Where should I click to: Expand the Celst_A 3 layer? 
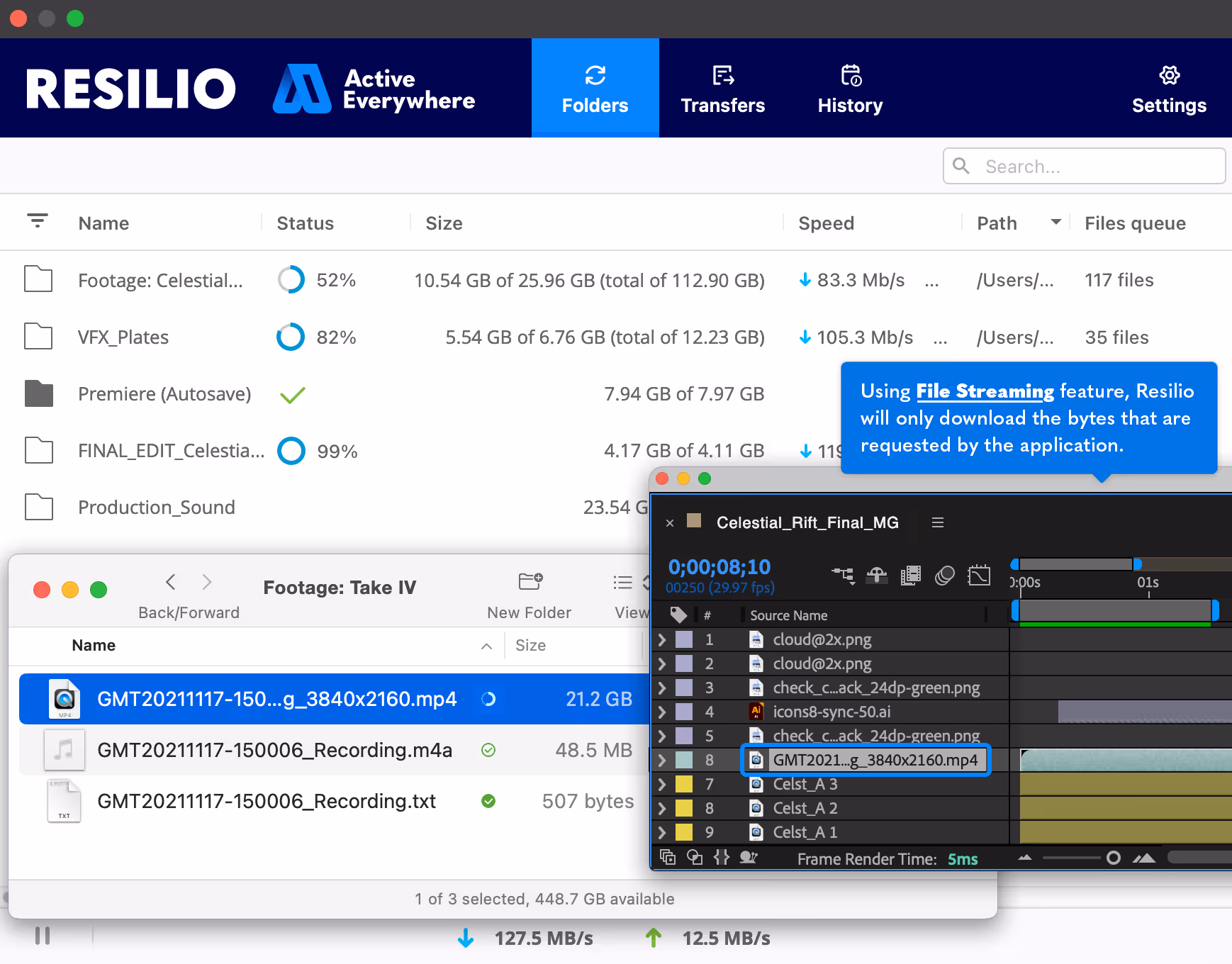click(662, 784)
